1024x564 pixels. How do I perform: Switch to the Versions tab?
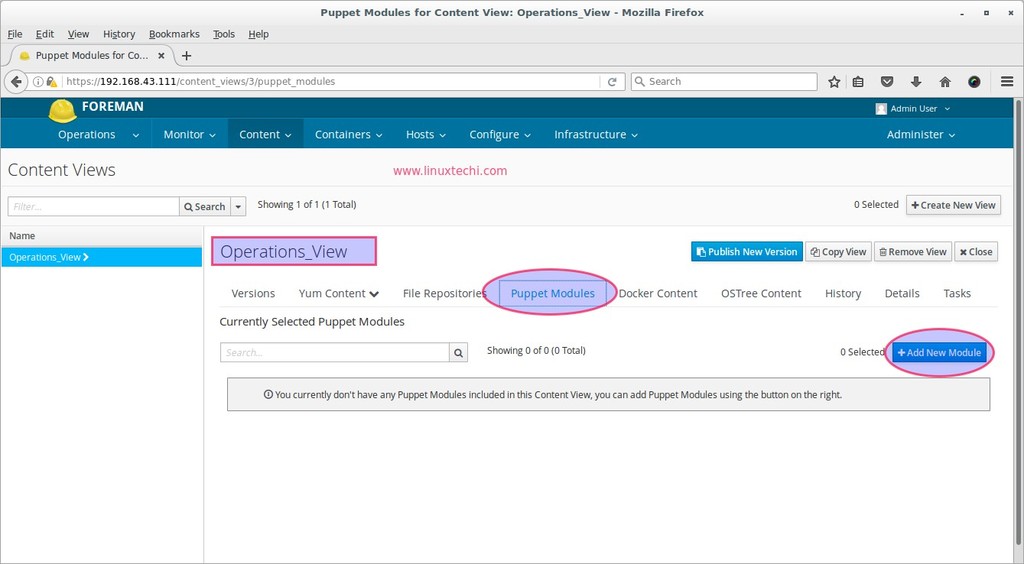point(253,294)
